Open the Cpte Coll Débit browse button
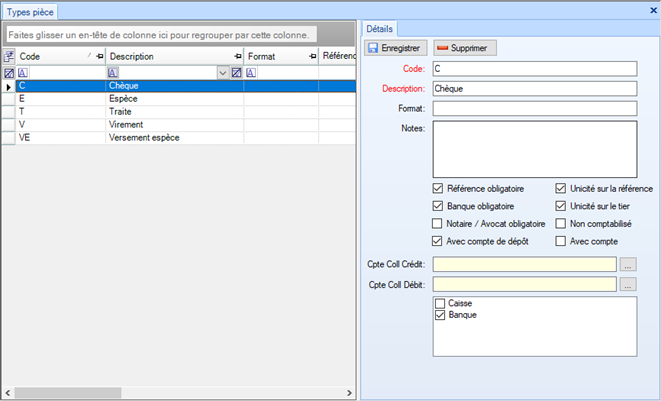This screenshot has height=401, width=661. (x=628, y=285)
